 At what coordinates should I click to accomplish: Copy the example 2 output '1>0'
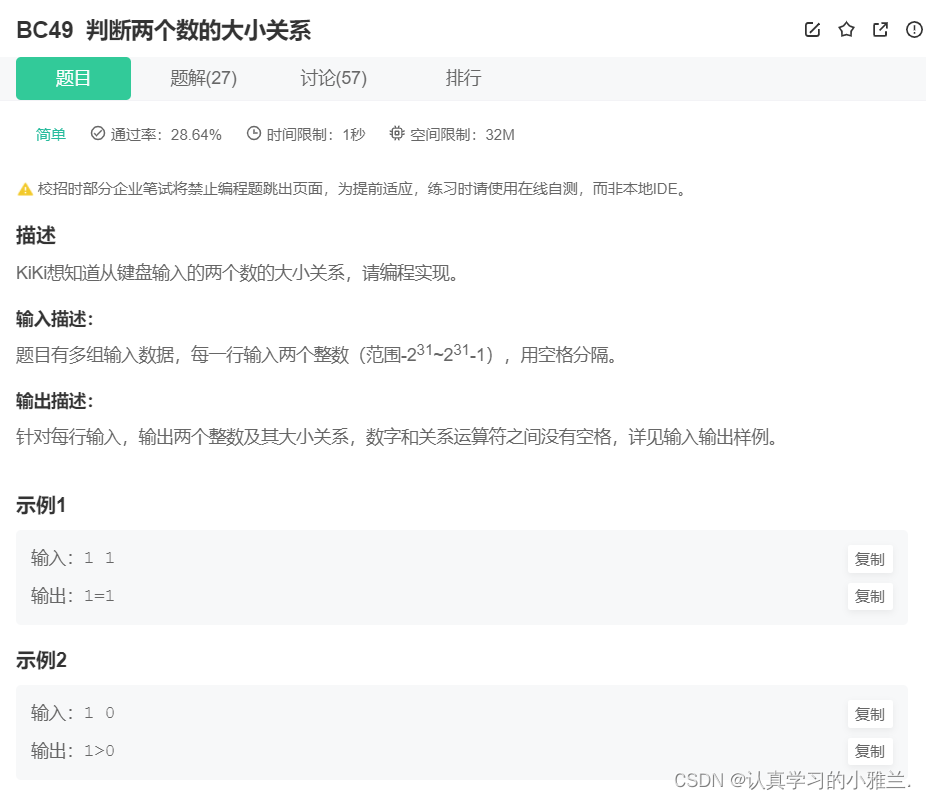[870, 752]
